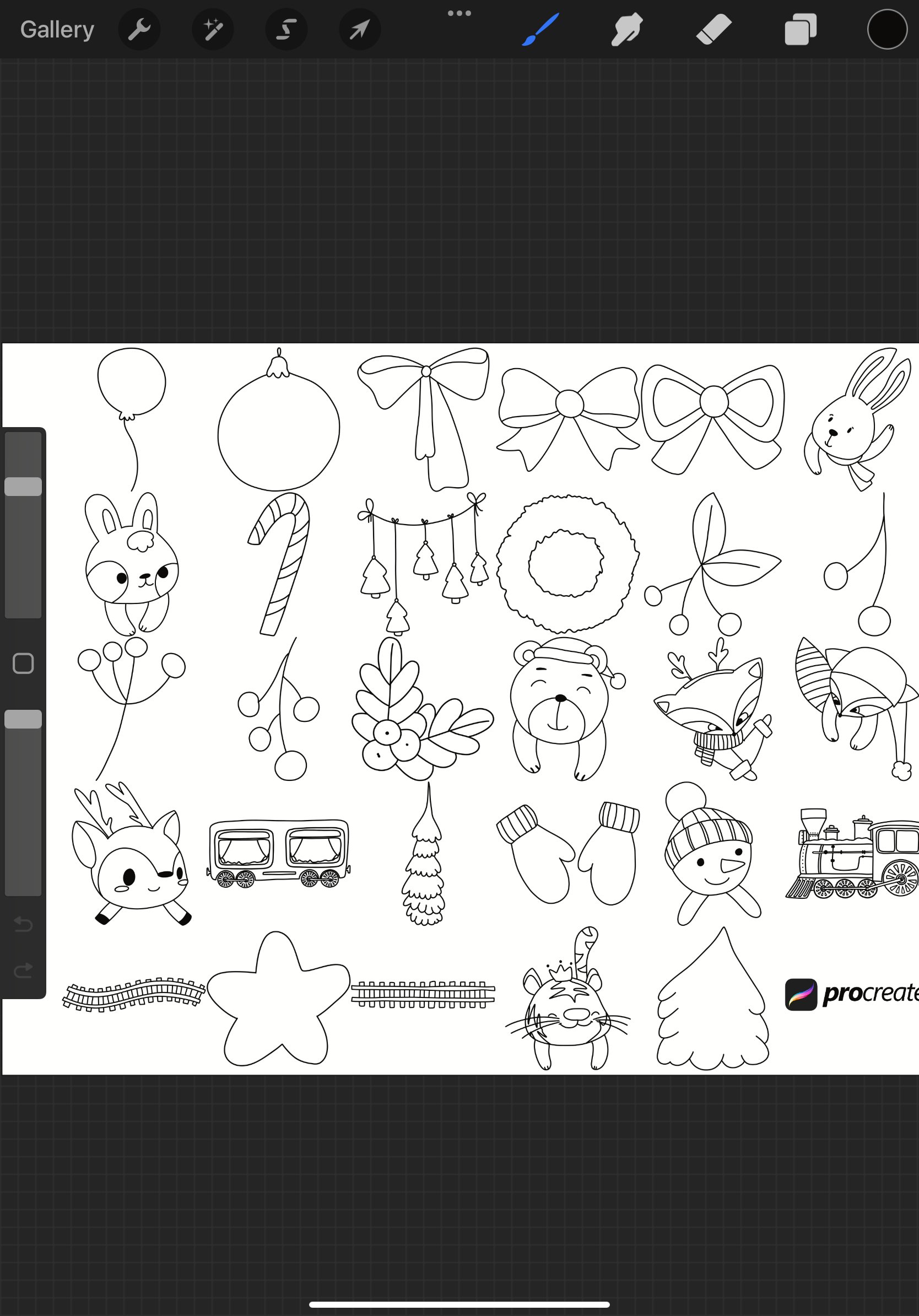919x1316 pixels.
Task: Click the bear with Santa hat drawing
Action: tap(567, 709)
